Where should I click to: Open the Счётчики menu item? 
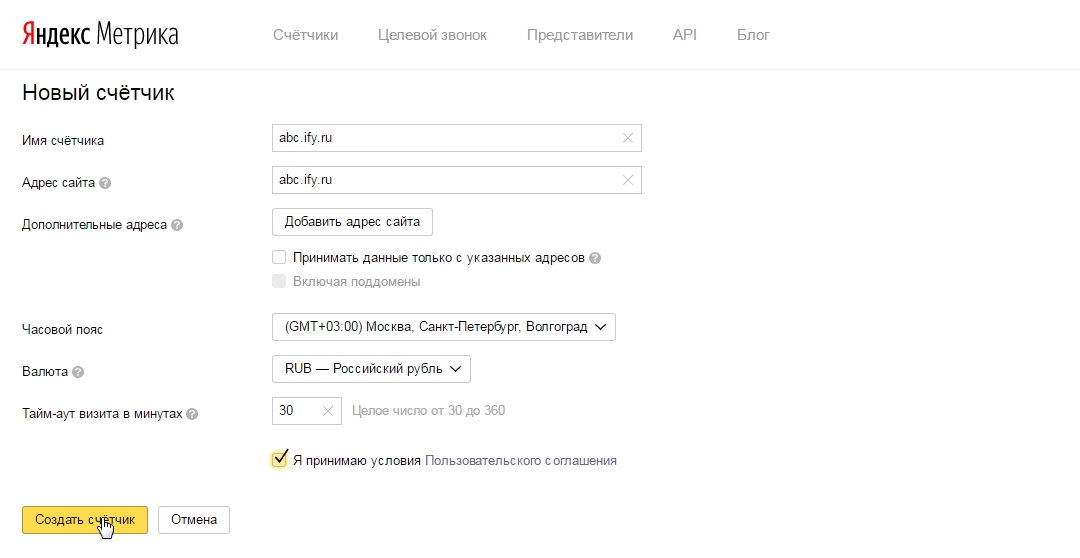[305, 35]
